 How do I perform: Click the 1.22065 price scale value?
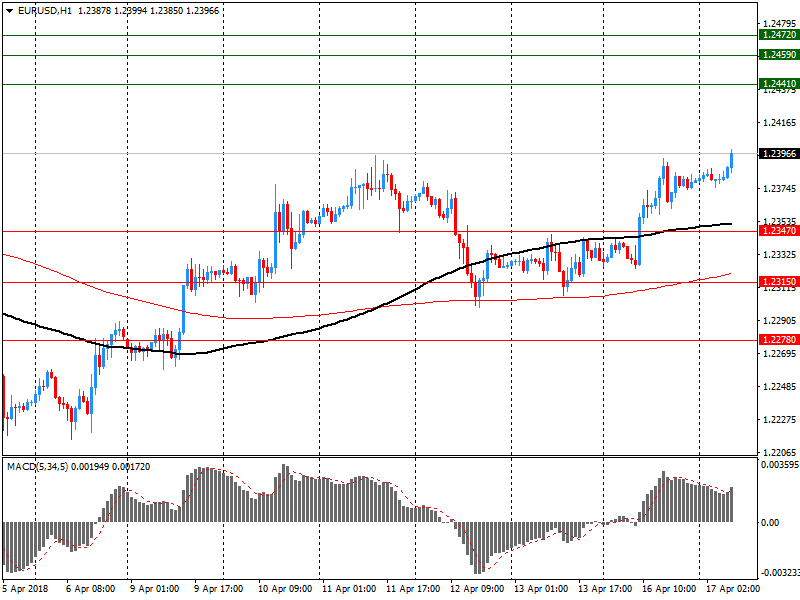coord(780,453)
